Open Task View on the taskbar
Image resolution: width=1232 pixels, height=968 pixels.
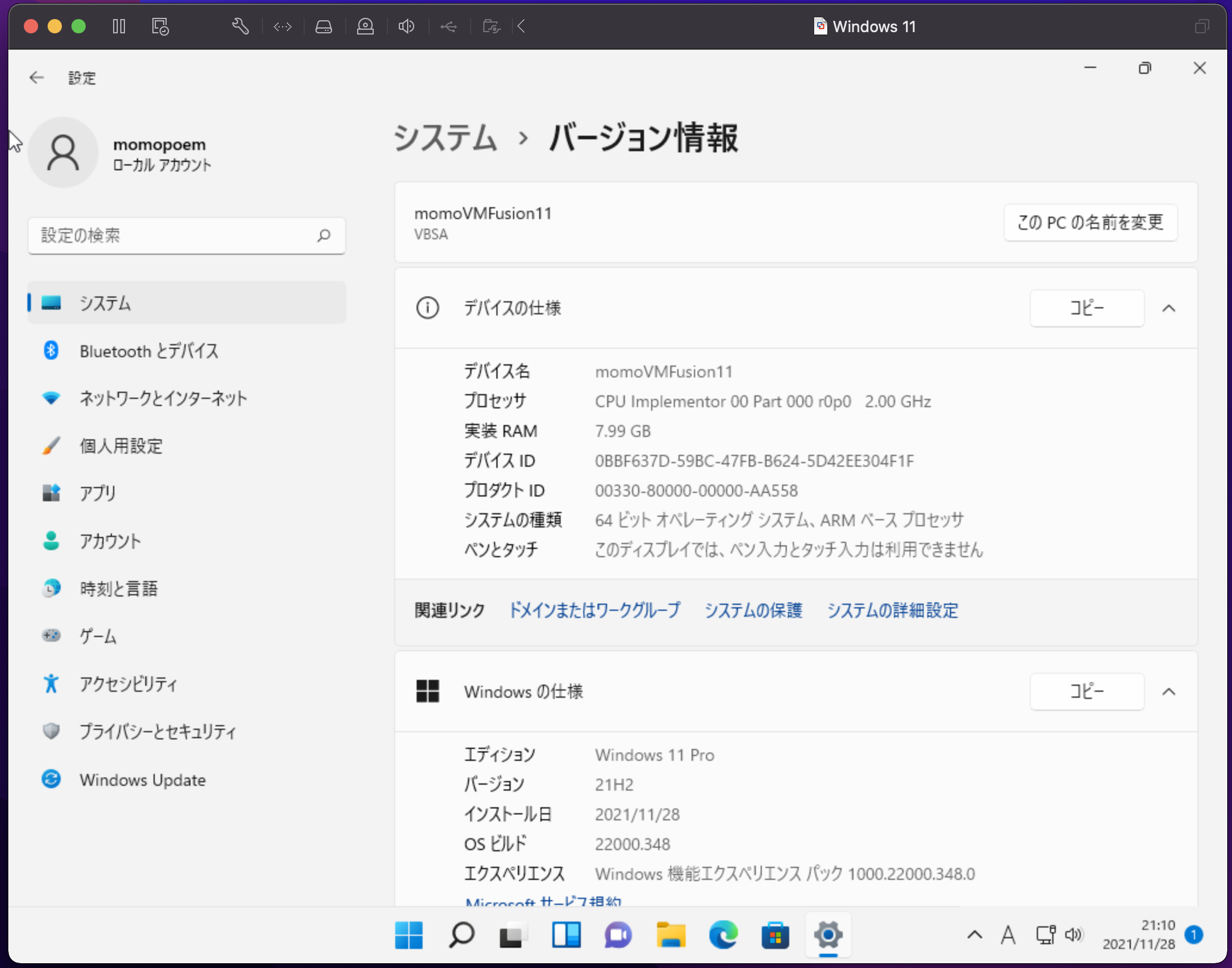click(513, 936)
